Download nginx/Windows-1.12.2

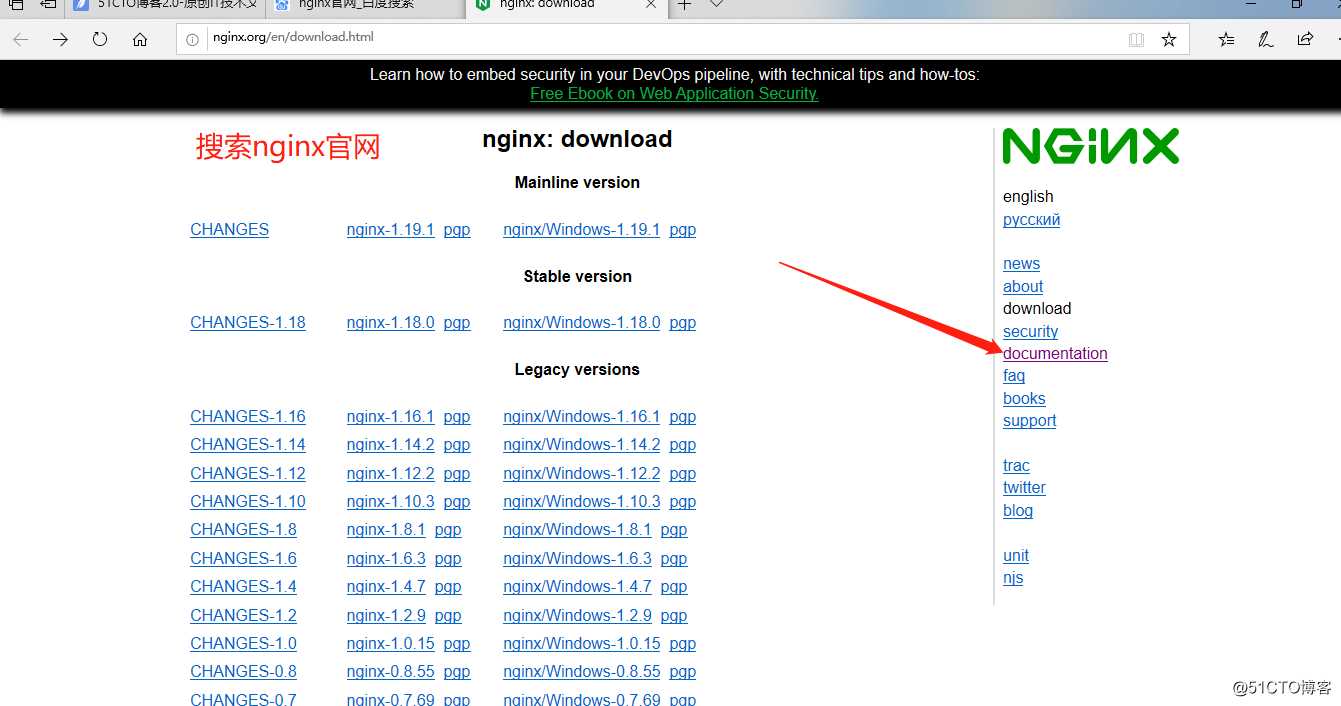coord(581,473)
